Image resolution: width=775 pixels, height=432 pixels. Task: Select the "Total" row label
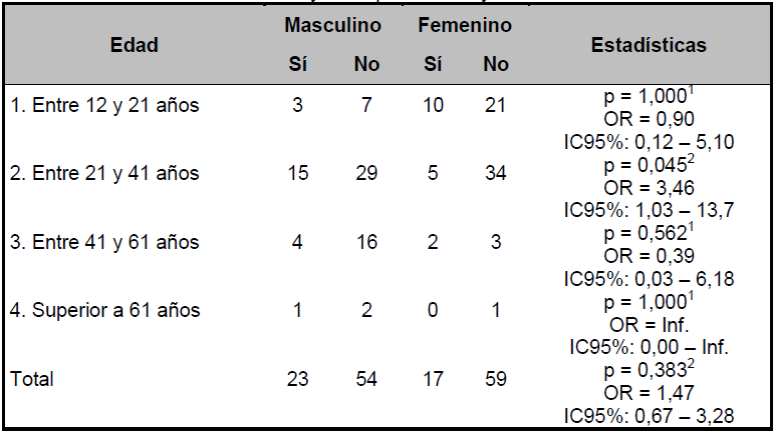point(32,379)
